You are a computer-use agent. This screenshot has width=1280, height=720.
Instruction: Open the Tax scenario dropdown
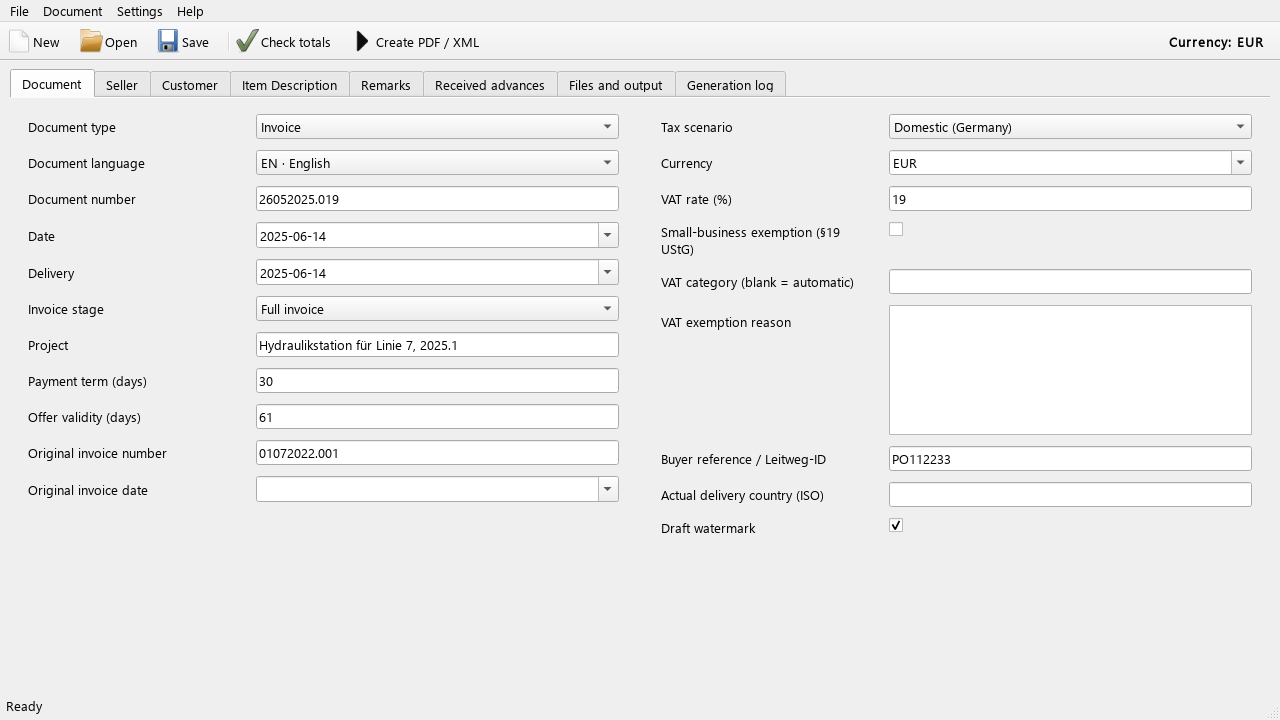point(1070,127)
